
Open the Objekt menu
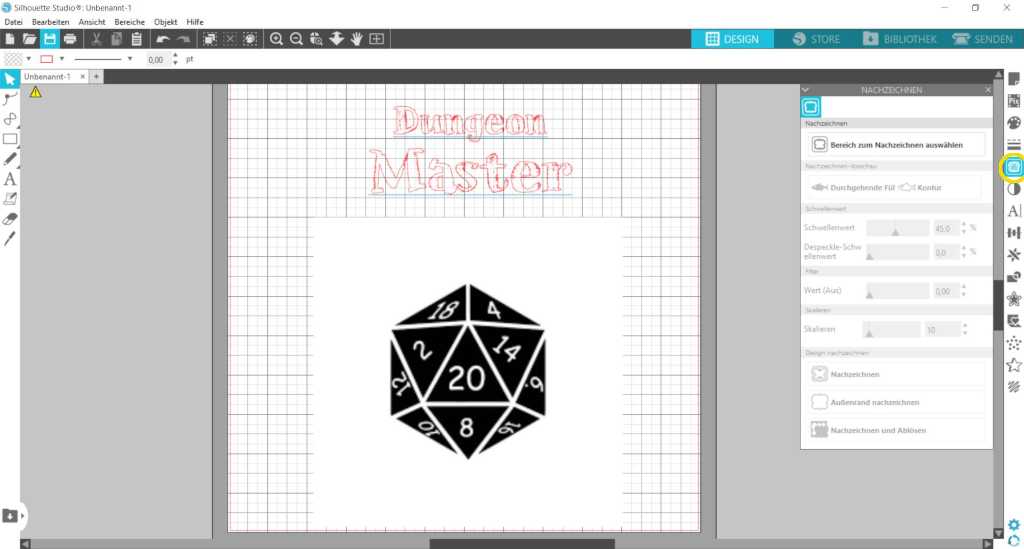165,22
